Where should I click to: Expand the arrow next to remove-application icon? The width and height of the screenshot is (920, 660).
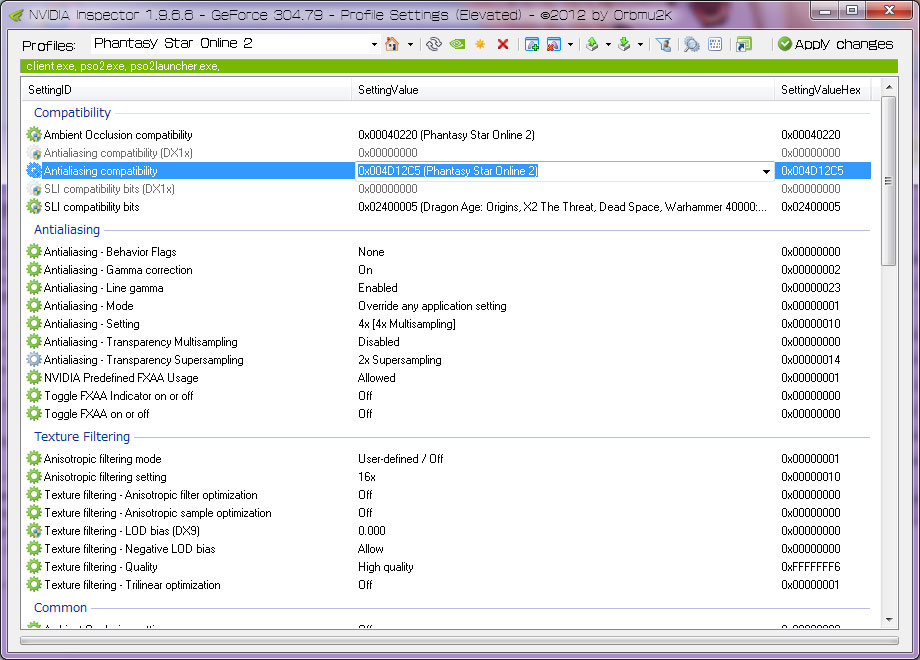pyautogui.click(x=570, y=45)
